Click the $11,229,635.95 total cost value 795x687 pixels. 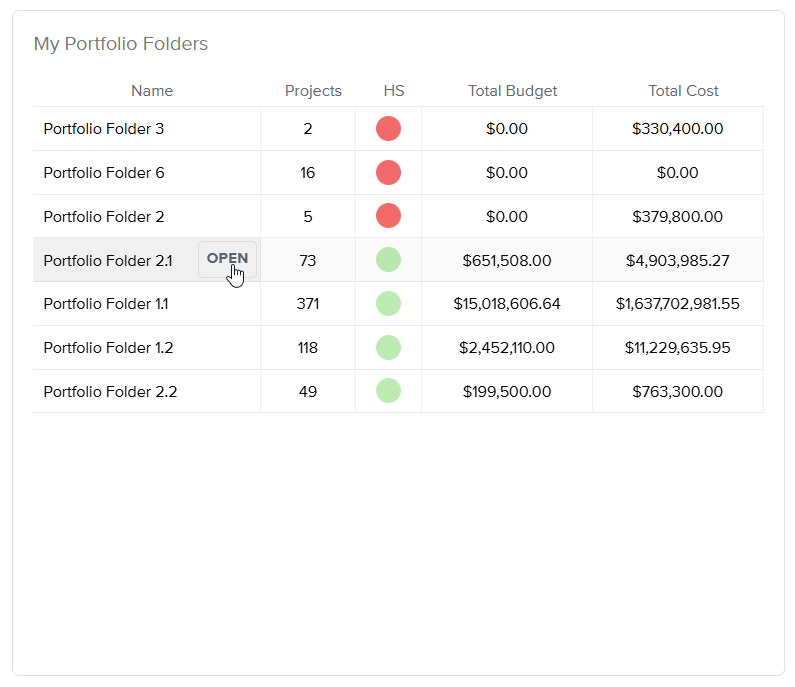click(678, 348)
